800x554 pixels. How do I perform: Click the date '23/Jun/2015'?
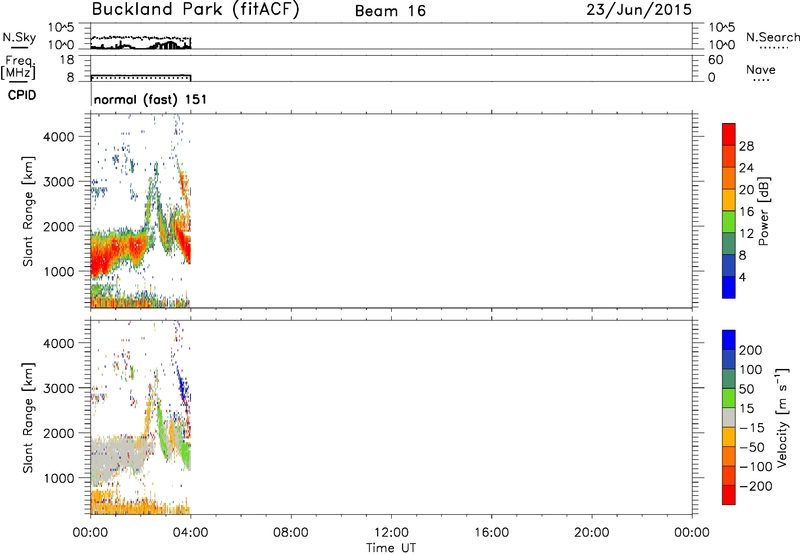(x=639, y=10)
